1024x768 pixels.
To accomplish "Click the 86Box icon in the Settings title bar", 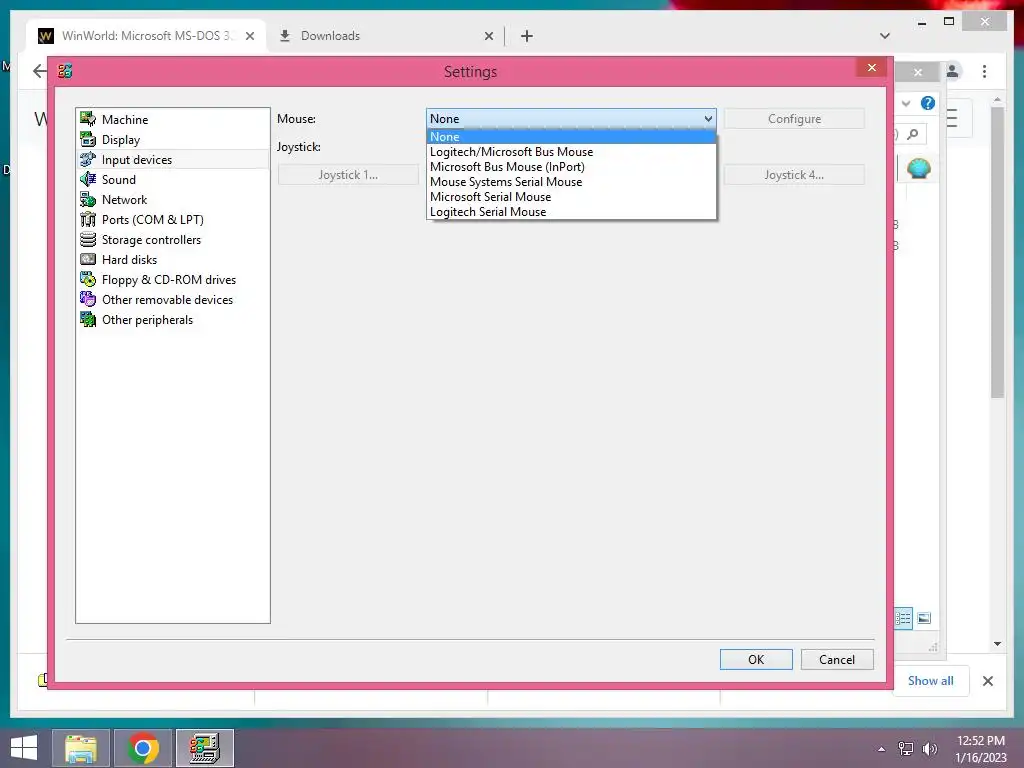I will pyautogui.click(x=65, y=71).
